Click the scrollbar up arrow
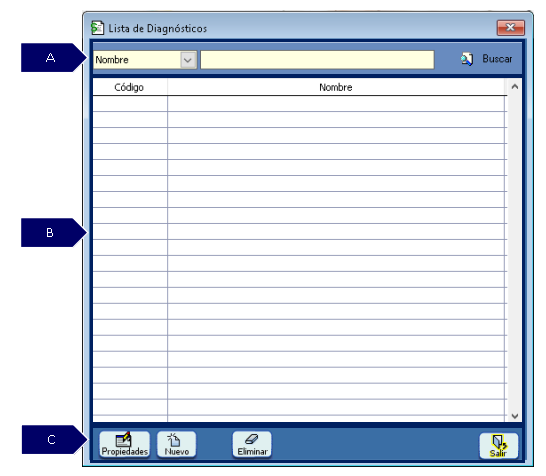 click(x=515, y=87)
